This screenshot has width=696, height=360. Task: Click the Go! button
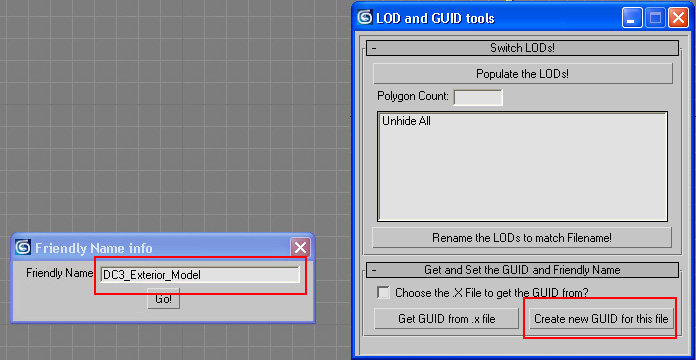click(163, 299)
